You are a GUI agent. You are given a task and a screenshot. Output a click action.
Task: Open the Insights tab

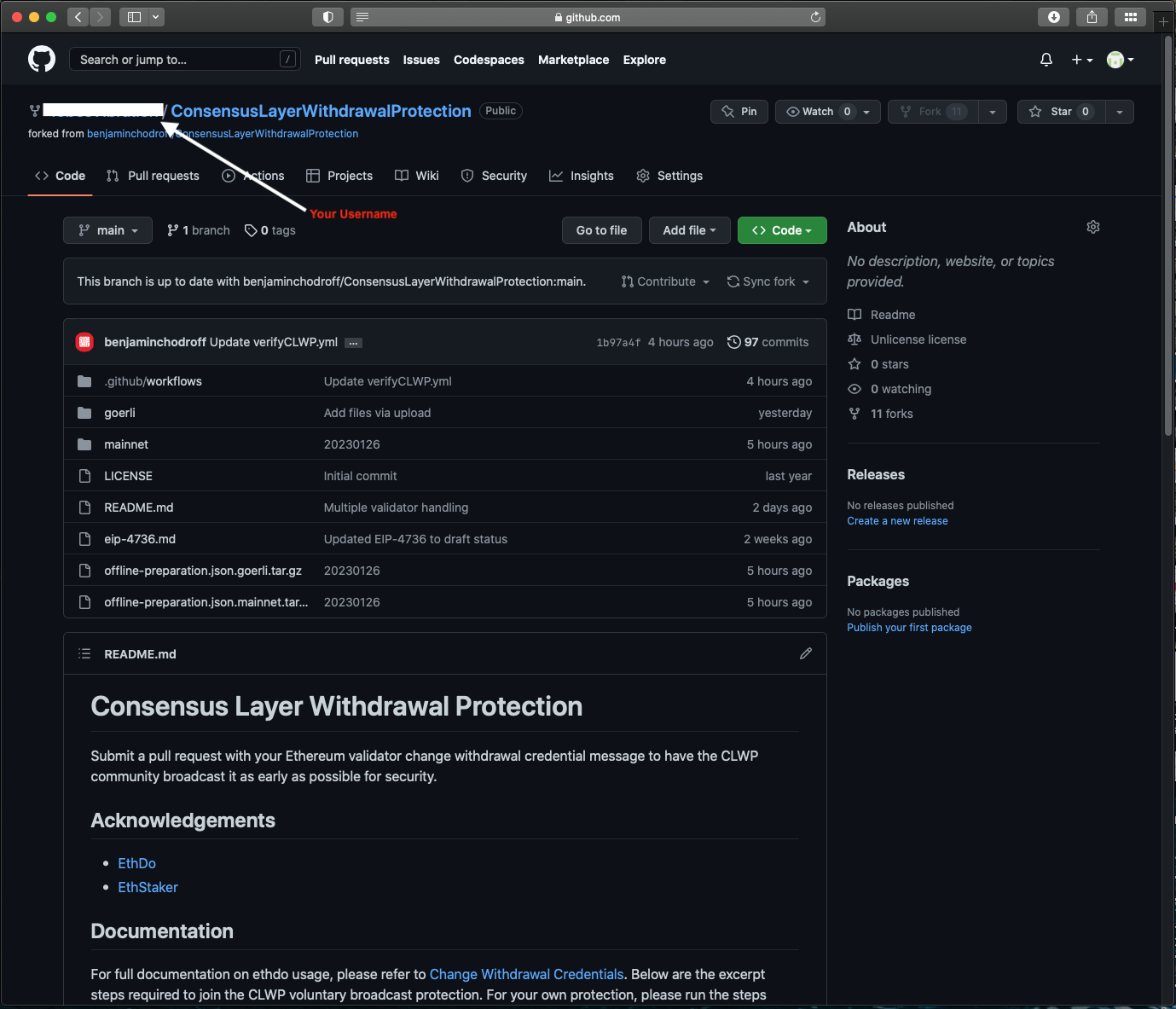(x=582, y=176)
